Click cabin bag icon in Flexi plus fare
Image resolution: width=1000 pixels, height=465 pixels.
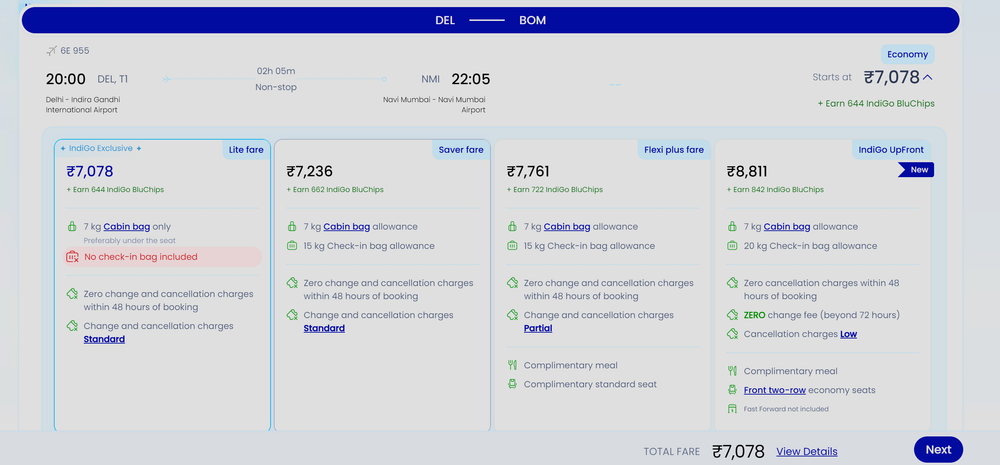point(512,226)
